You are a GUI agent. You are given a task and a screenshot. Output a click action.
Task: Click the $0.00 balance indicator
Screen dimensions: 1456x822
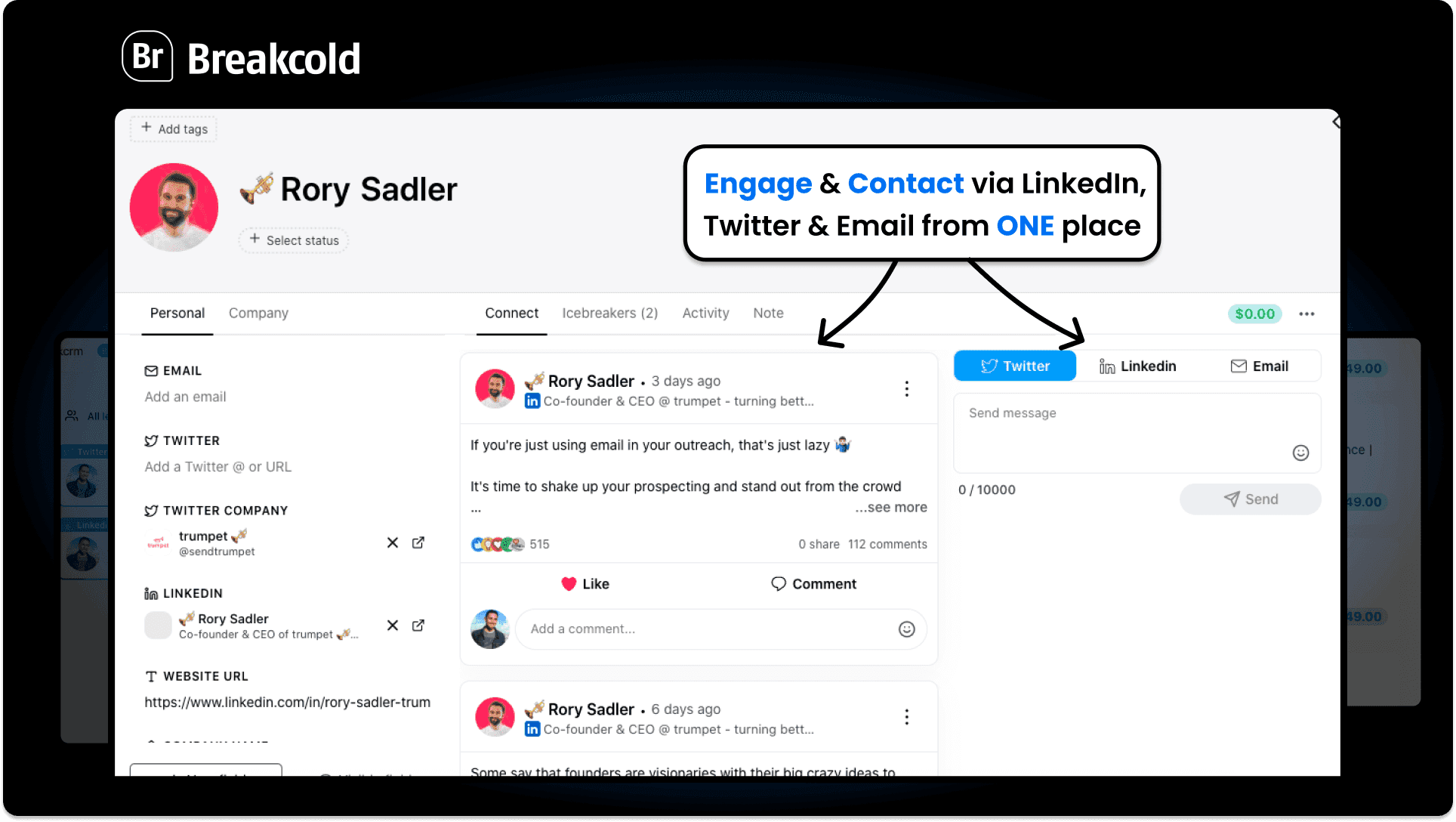[x=1254, y=314]
